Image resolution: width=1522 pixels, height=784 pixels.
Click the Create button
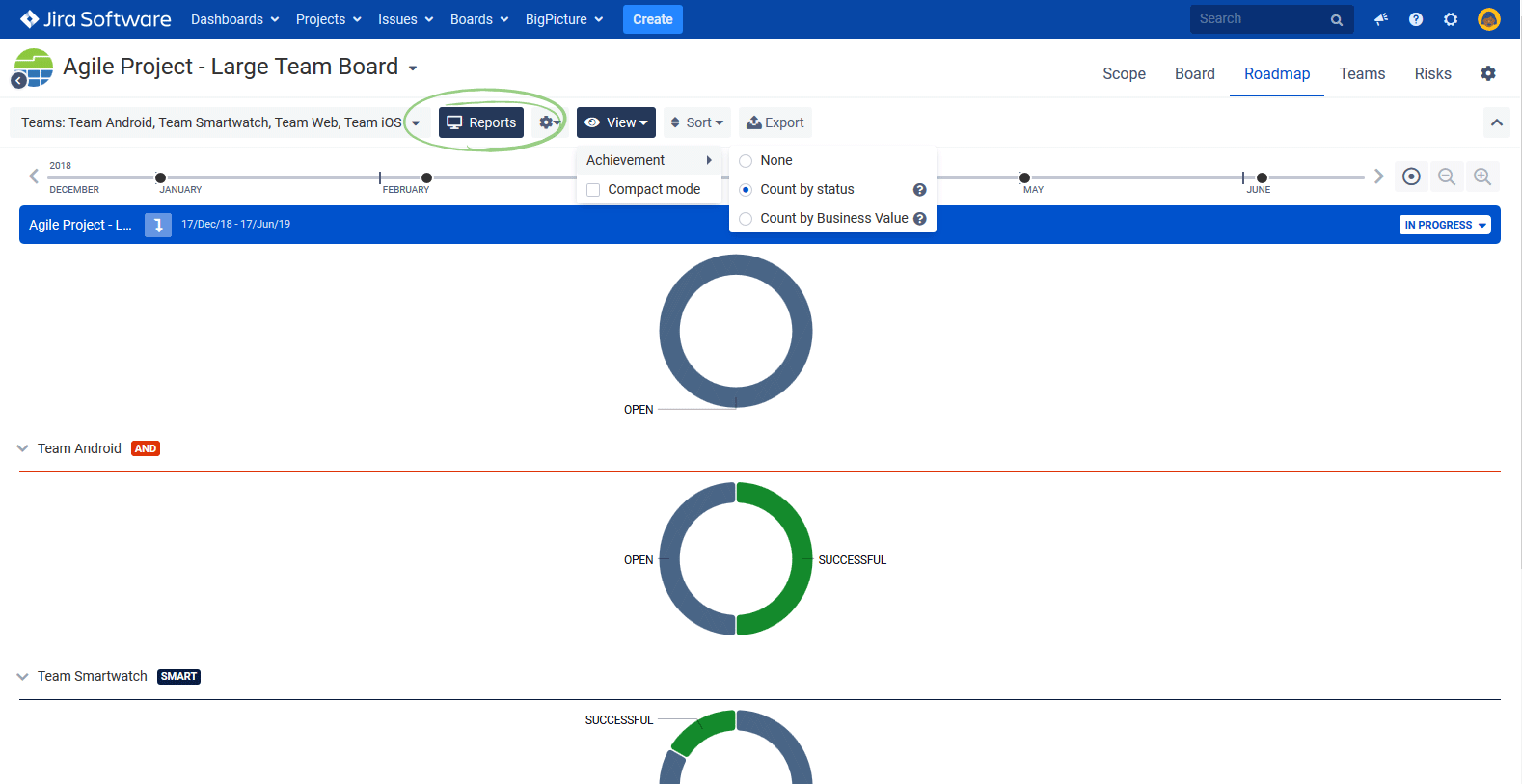click(653, 19)
